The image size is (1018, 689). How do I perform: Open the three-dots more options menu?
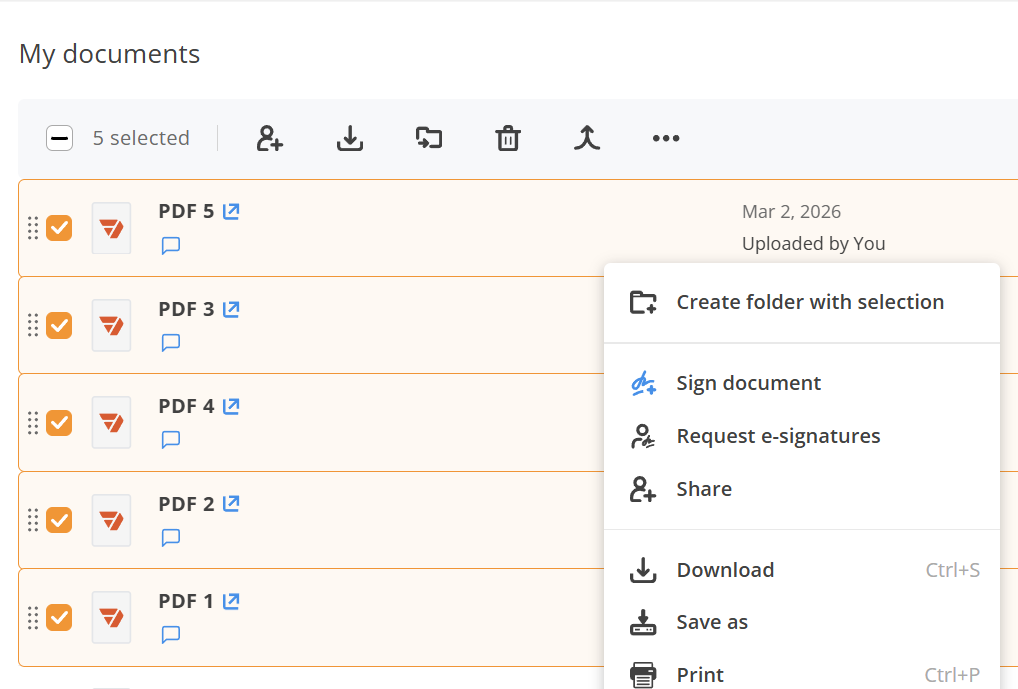pos(666,138)
